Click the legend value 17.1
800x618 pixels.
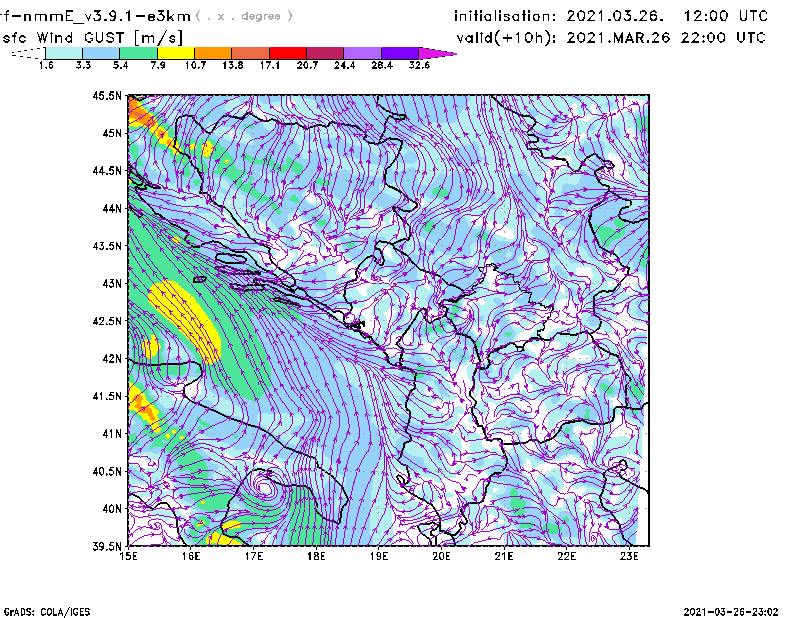point(270,65)
